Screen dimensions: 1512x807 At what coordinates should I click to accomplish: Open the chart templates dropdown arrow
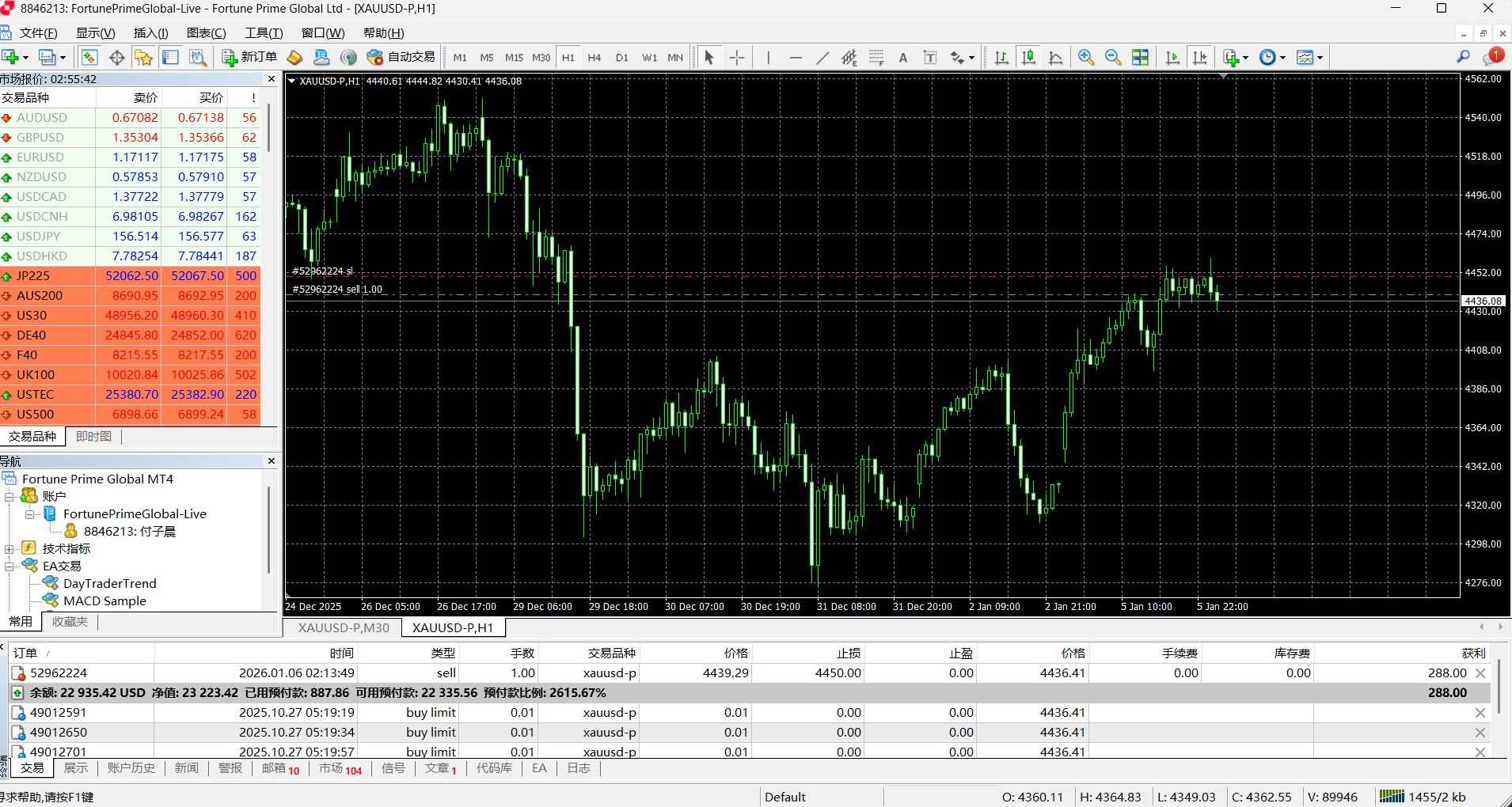(1320, 58)
